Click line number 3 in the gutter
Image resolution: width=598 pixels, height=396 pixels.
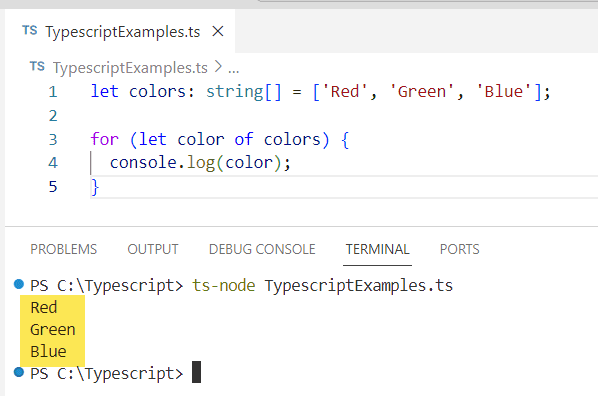(53, 140)
